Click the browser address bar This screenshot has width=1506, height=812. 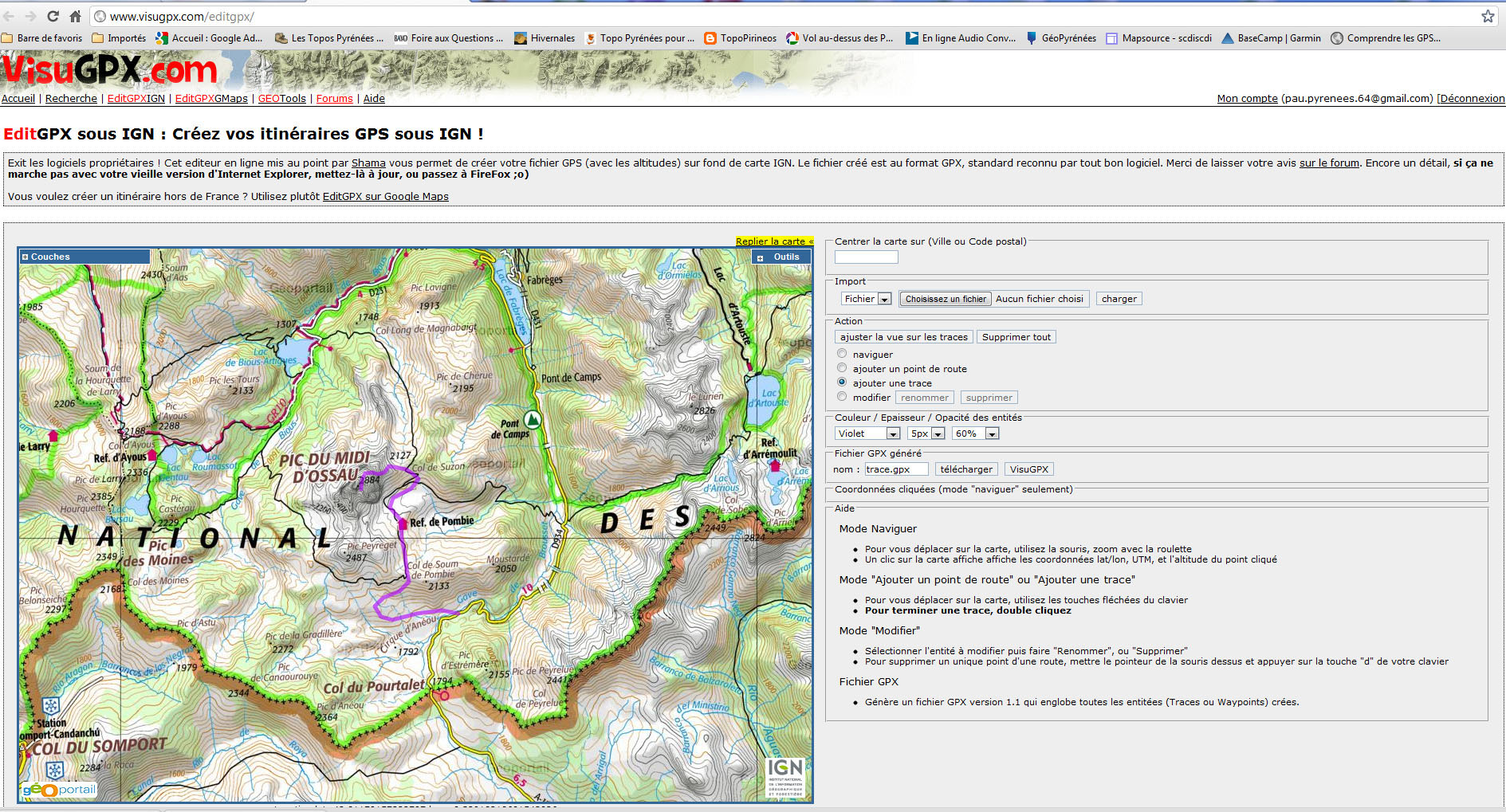tap(781, 16)
